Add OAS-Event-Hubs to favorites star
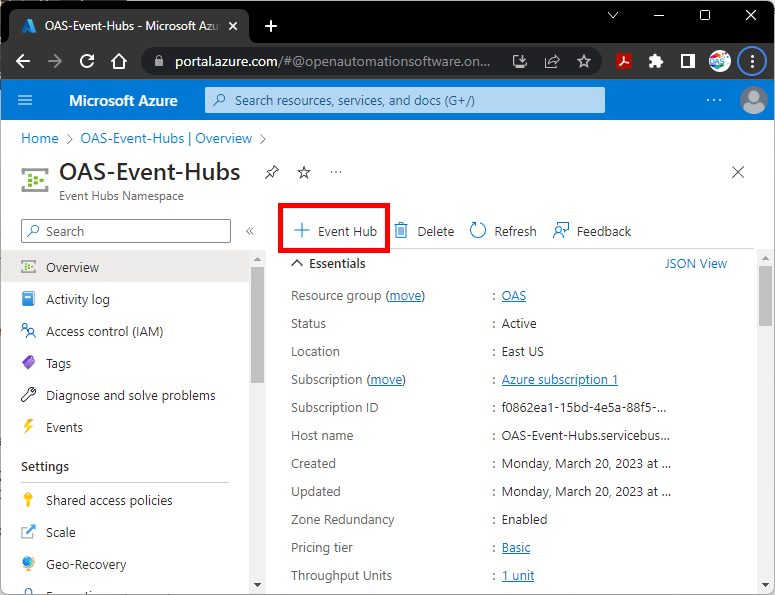 coord(304,172)
